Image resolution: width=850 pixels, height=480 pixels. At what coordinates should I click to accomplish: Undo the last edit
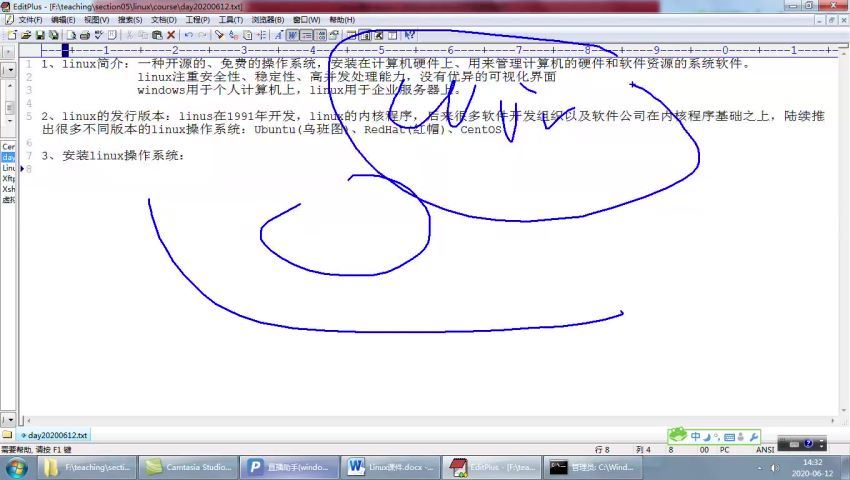click(189, 35)
